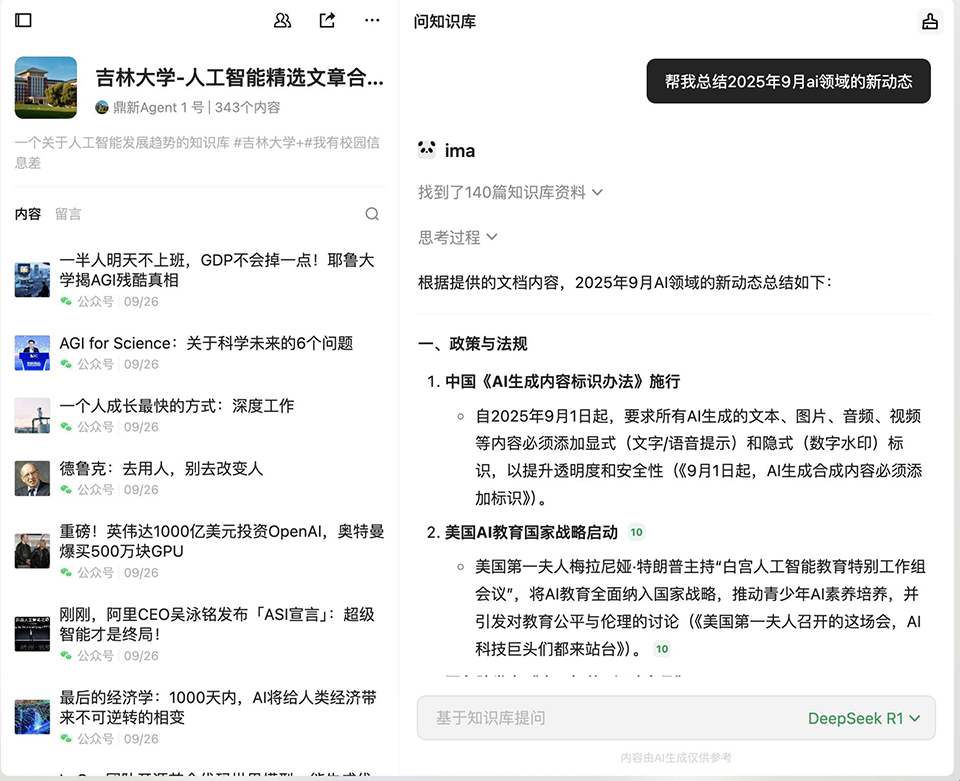Open article AGI for Science：关于科学未来的6个问题

206,343
